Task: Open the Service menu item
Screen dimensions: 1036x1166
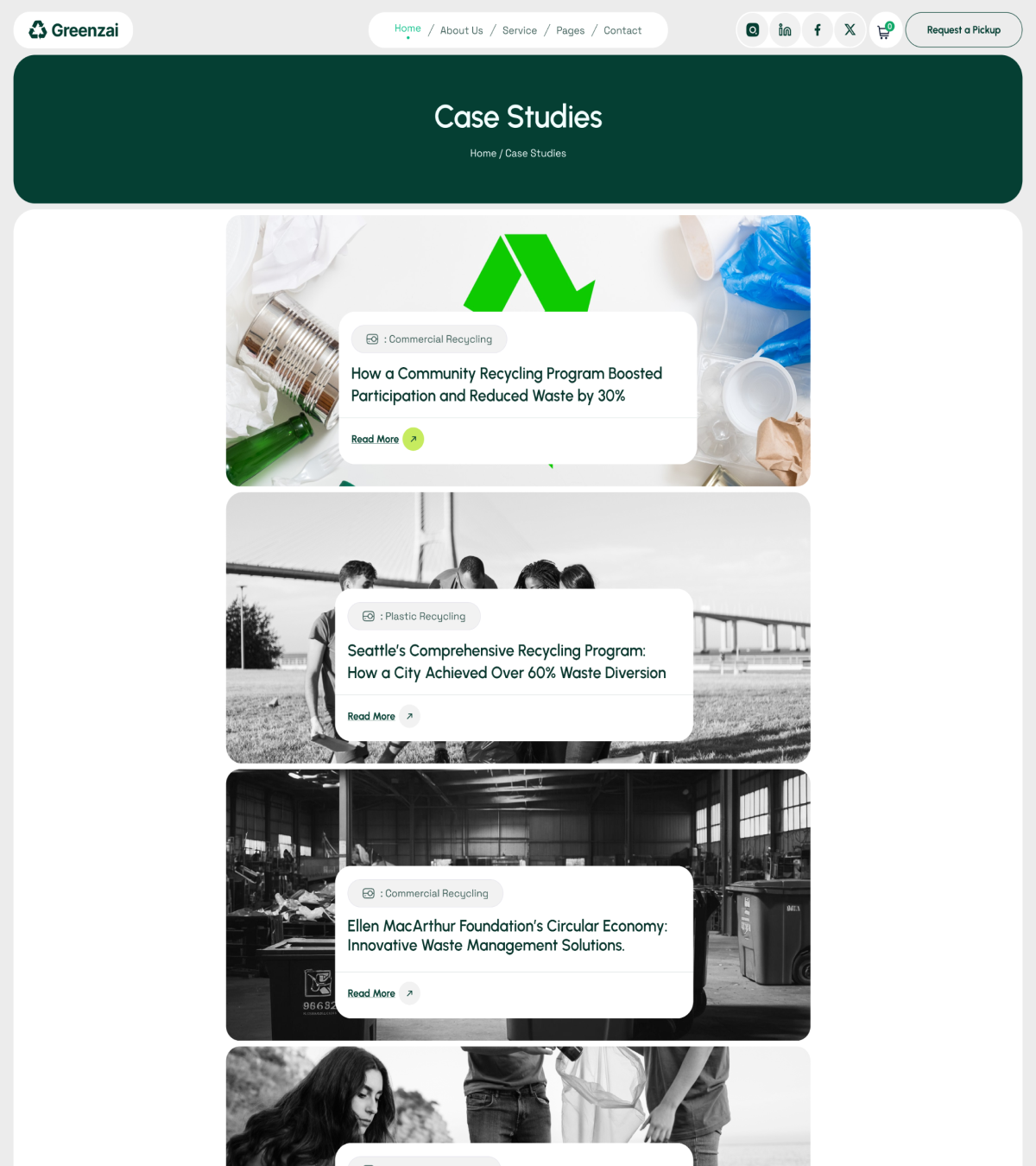Action: point(520,30)
